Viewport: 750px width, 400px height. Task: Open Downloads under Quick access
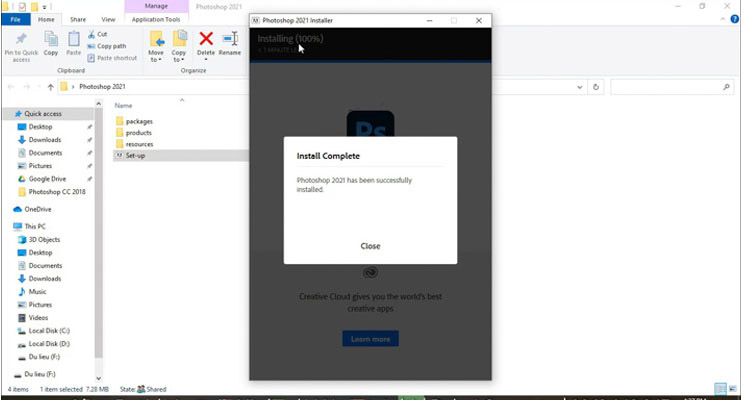coord(44,140)
